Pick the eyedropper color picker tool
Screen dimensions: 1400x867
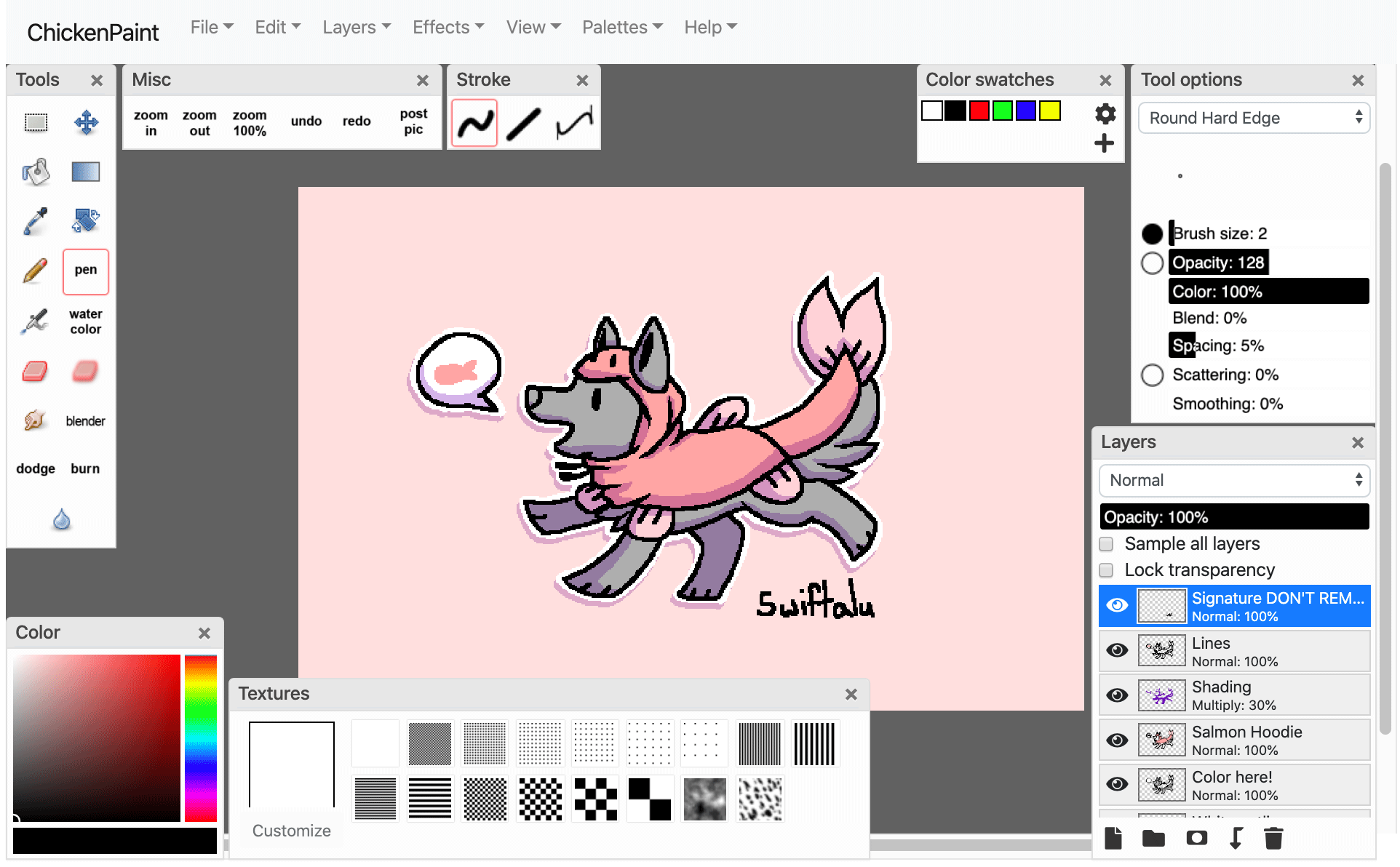tap(36, 221)
